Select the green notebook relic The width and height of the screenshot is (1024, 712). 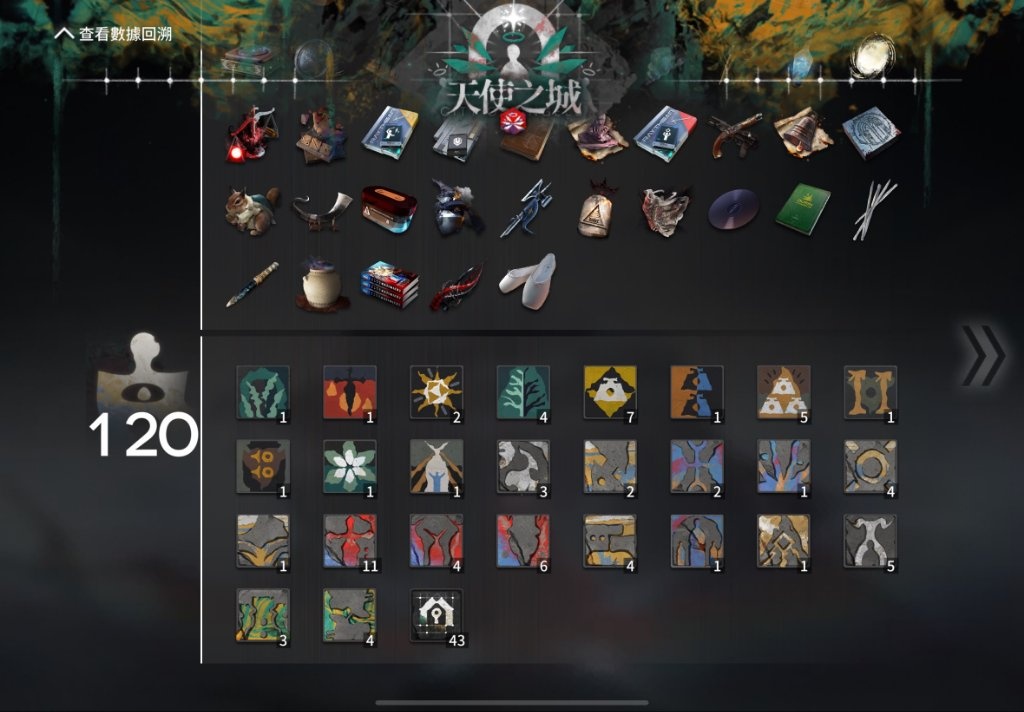[803, 209]
